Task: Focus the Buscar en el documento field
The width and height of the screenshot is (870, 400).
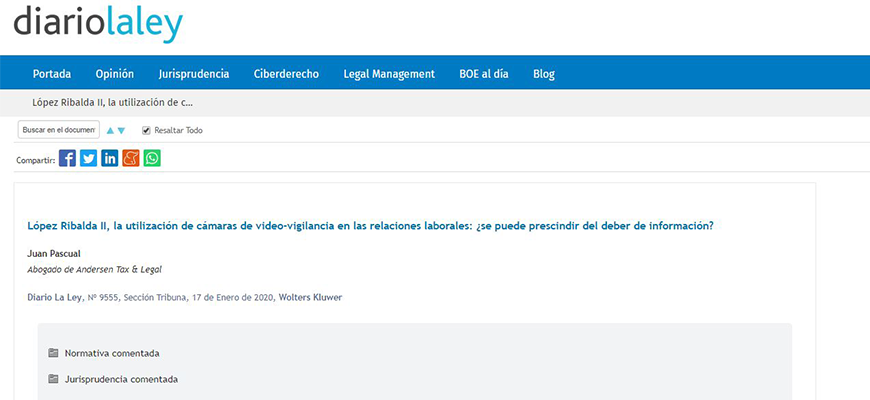Action: tap(58, 130)
